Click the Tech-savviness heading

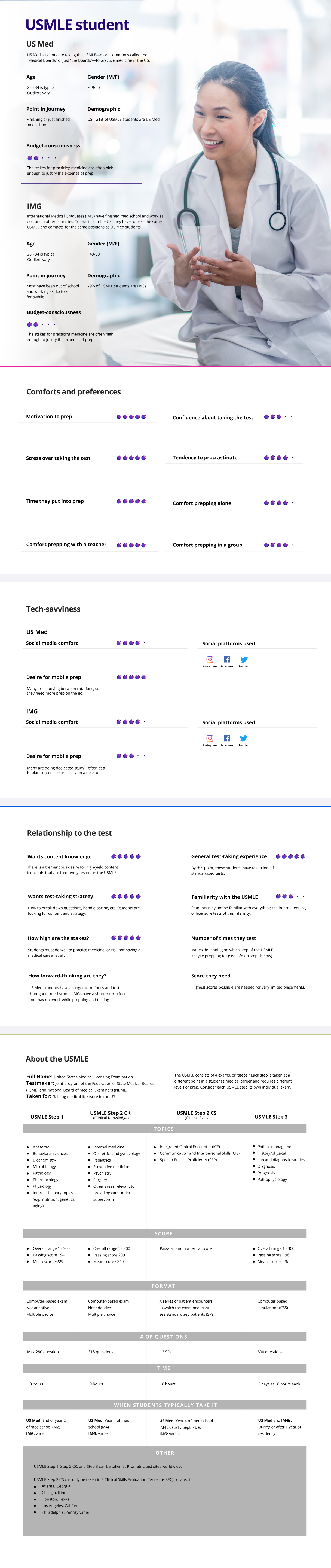[53, 609]
